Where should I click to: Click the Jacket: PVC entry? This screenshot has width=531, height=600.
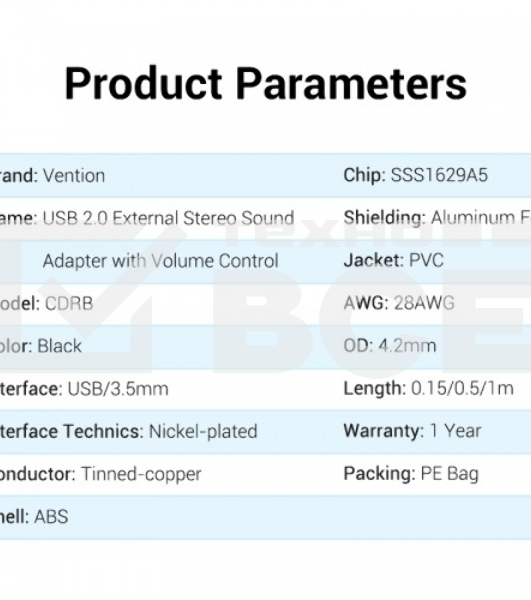393,260
